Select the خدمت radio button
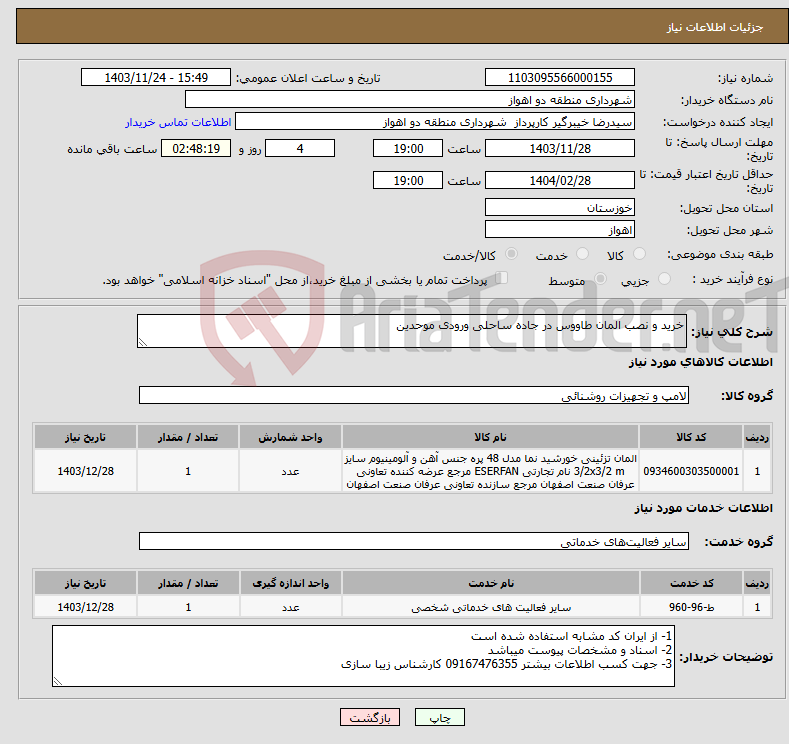 [582, 254]
